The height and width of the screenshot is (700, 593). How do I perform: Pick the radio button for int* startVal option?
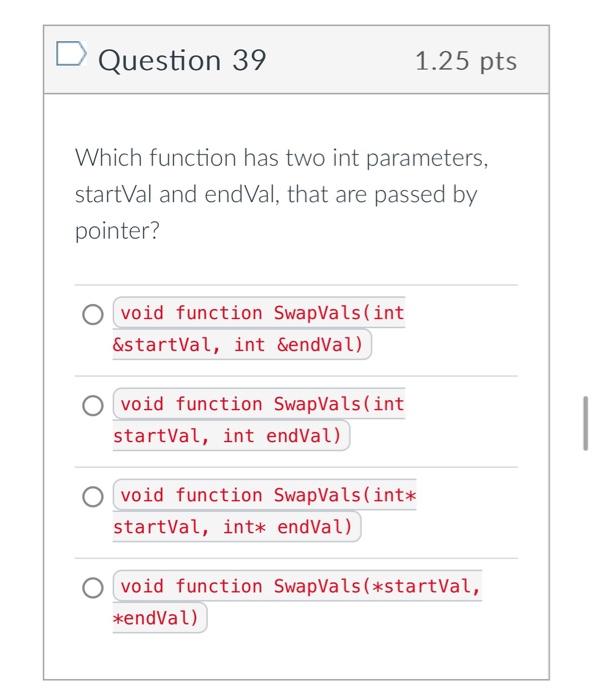(x=93, y=496)
